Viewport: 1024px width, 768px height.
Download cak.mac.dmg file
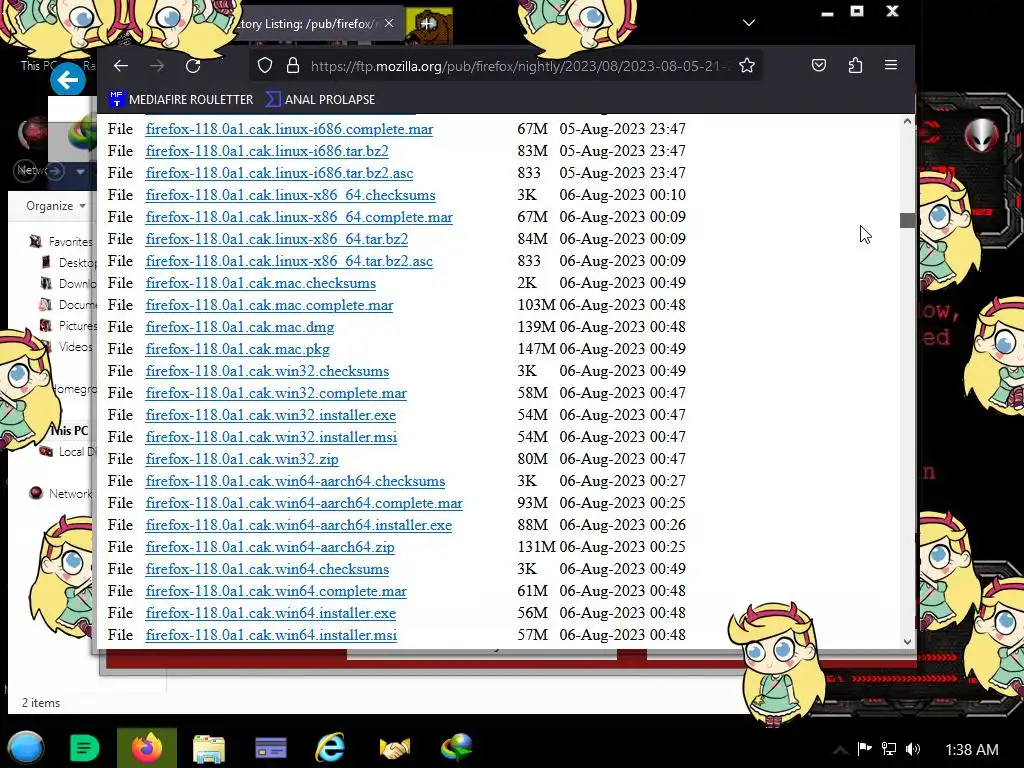[240, 327]
